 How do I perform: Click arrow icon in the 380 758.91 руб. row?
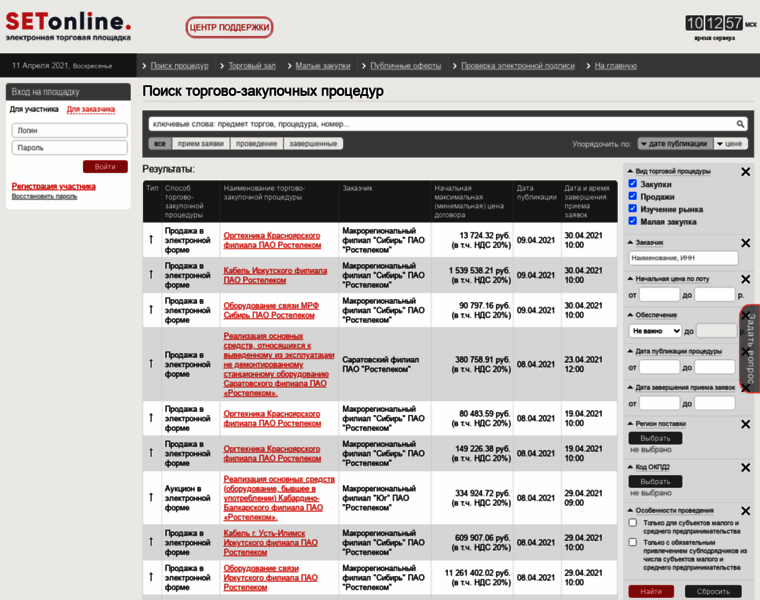point(151,364)
